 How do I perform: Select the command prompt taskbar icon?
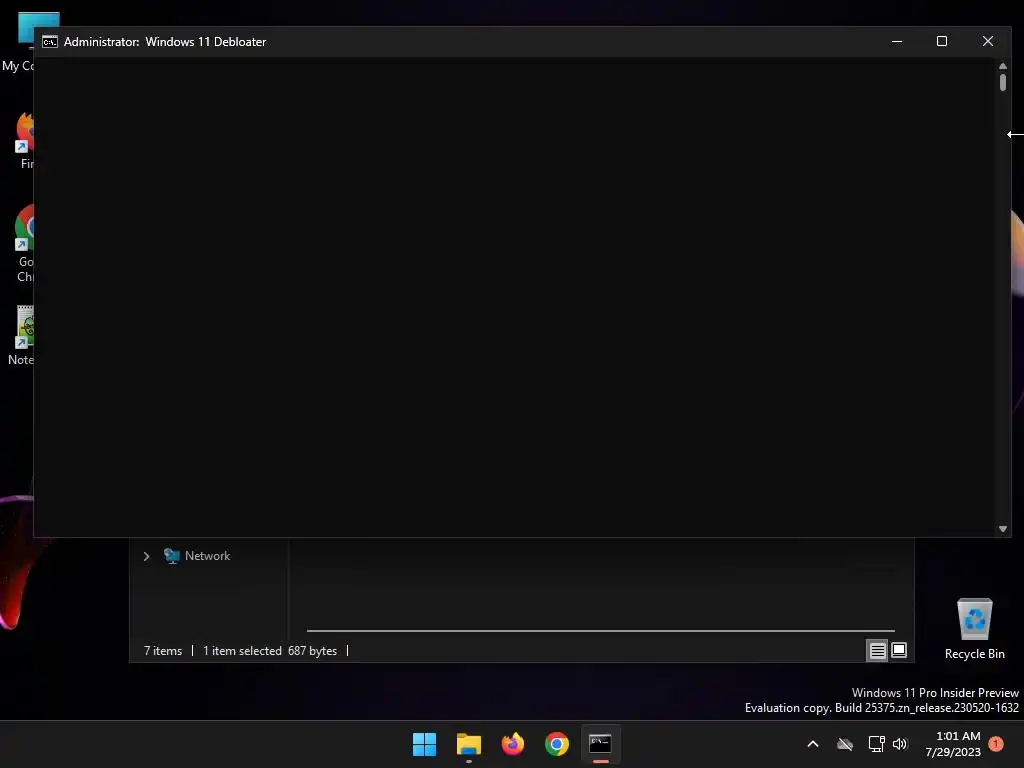click(601, 744)
